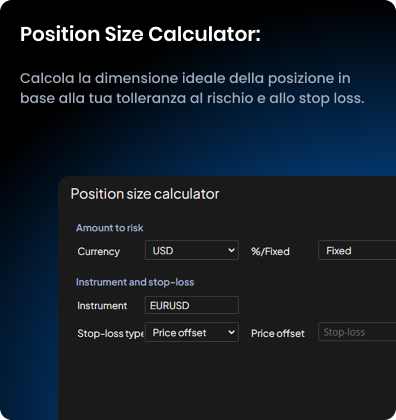The width and height of the screenshot is (396, 420).
Task: Open the Fixed selector next to %/Fixed
Action: click(x=357, y=250)
